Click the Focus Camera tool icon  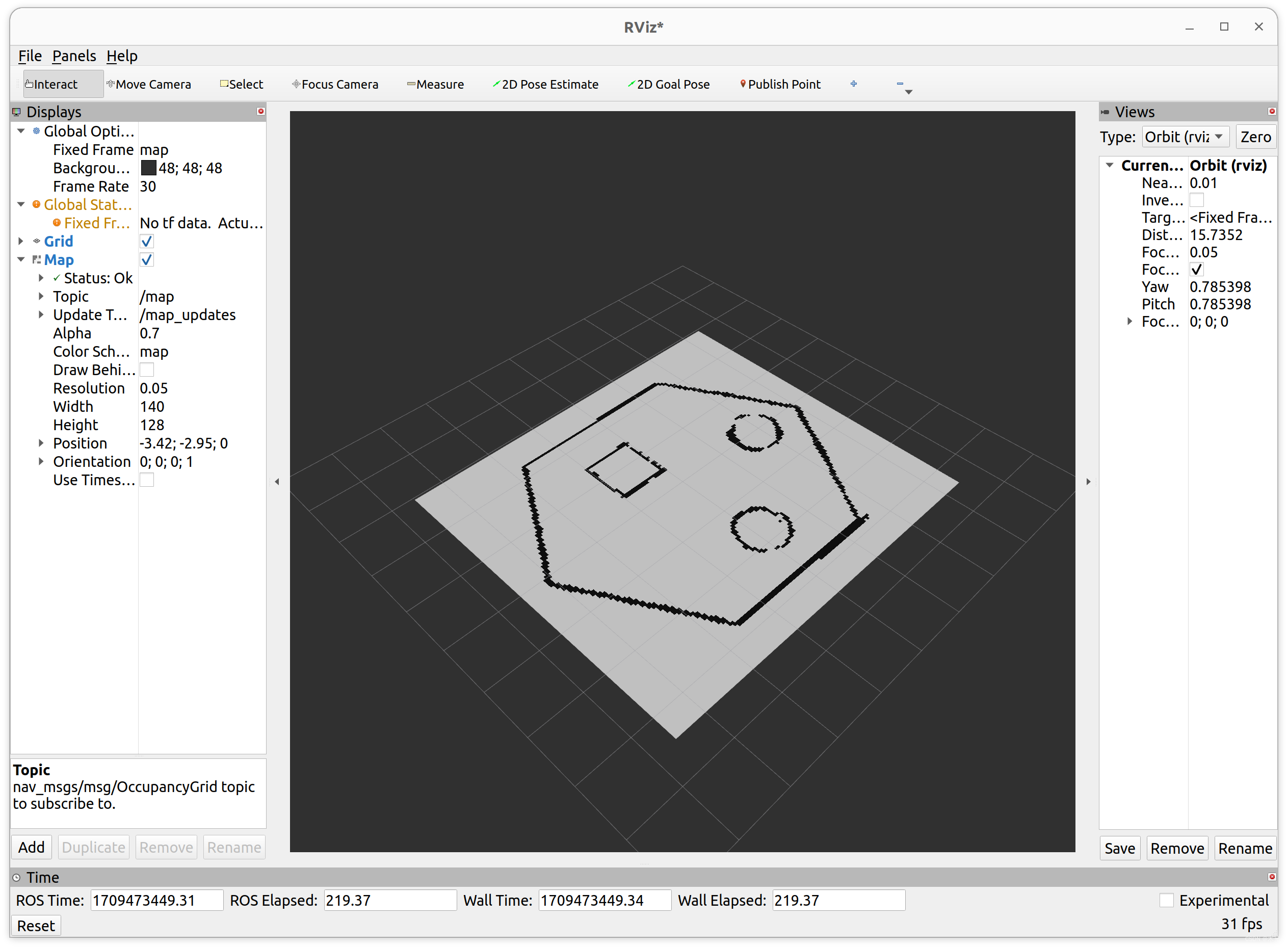pyautogui.click(x=295, y=84)
